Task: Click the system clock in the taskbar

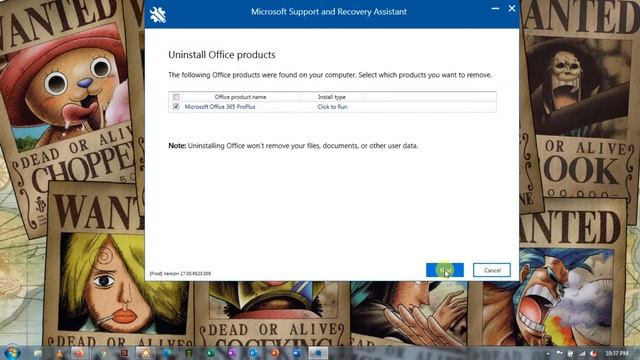Action: click(x=616, y=353)
